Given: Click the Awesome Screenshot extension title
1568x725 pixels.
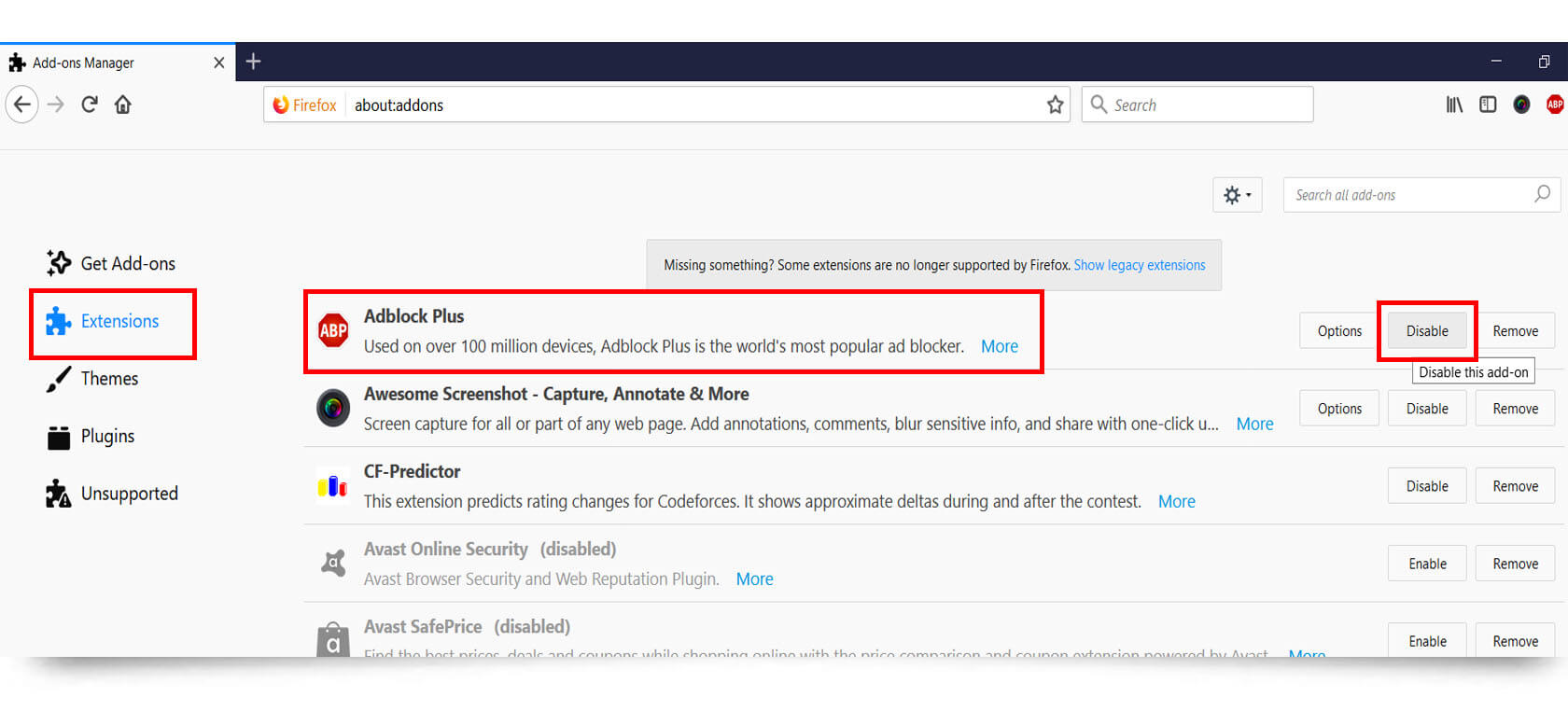Looking at the screenshot, I should (x=556, y=394).
